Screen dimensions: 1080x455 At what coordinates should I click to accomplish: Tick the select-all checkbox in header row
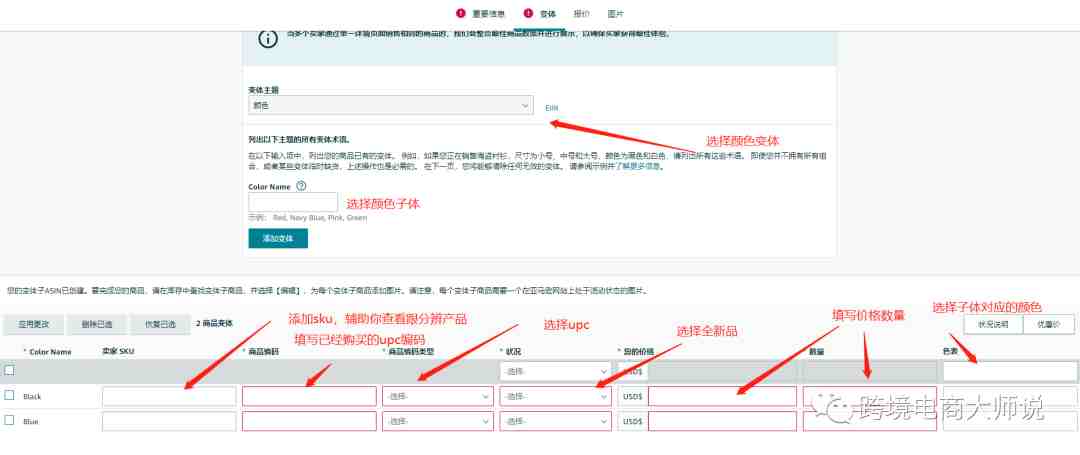(x=10, y=370)
